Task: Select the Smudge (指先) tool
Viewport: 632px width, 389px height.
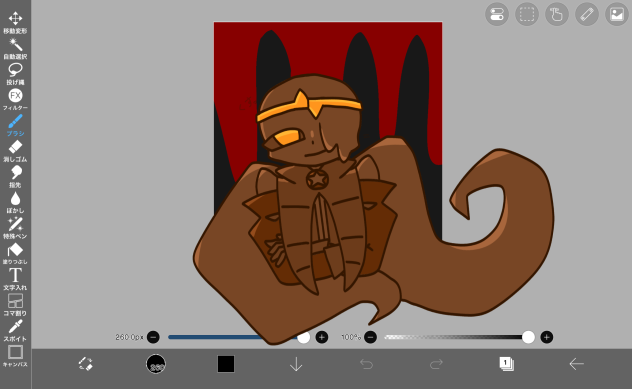Action: tap(15, 177)
